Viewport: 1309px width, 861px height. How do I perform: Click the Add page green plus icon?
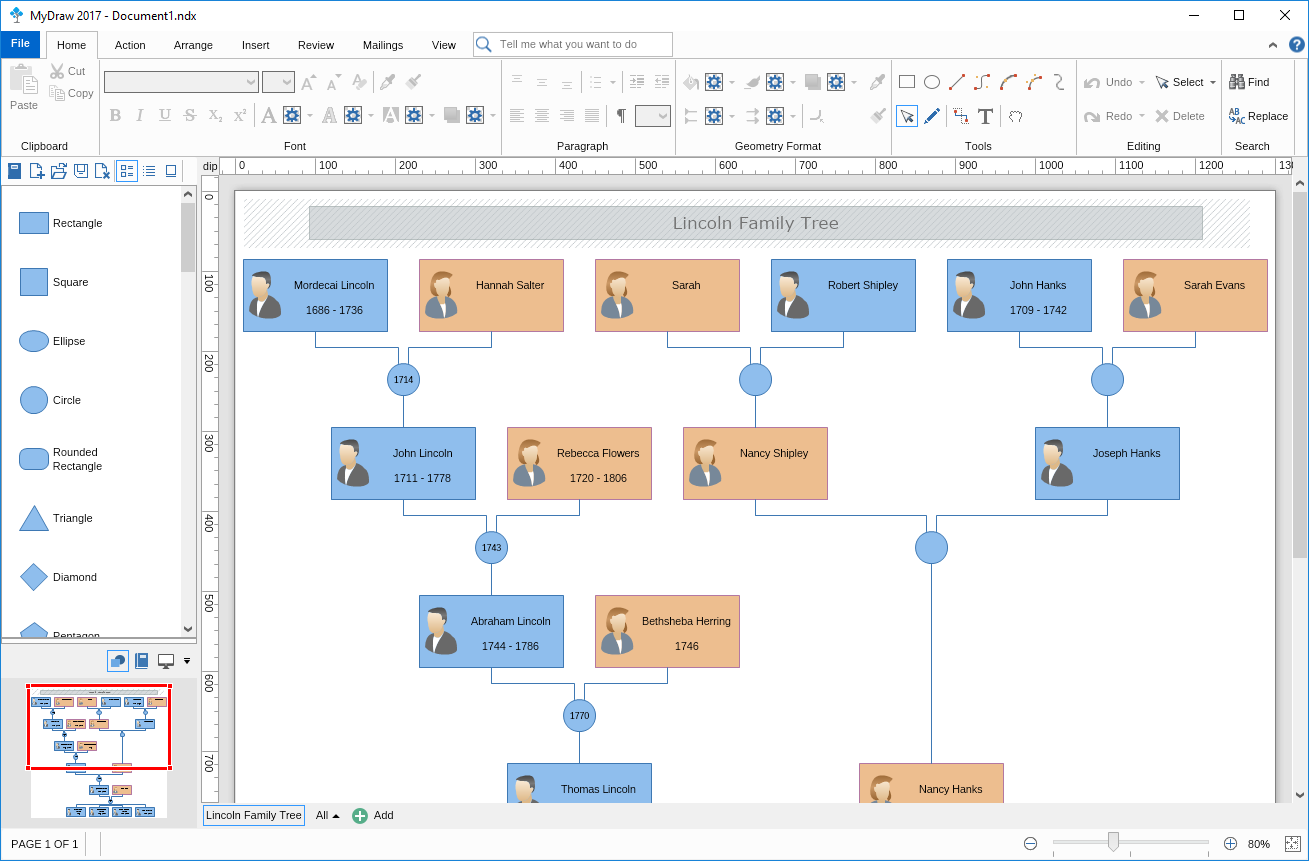(x=360, y=816)
